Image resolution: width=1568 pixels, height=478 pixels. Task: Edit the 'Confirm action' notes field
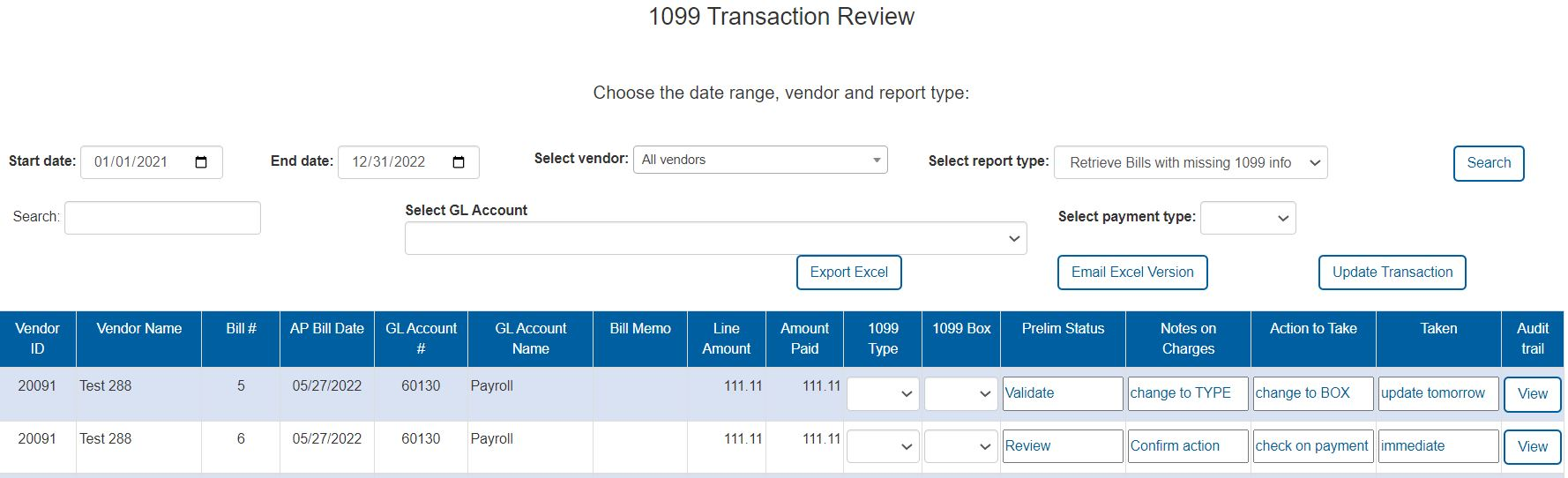tap(1187, 446)
